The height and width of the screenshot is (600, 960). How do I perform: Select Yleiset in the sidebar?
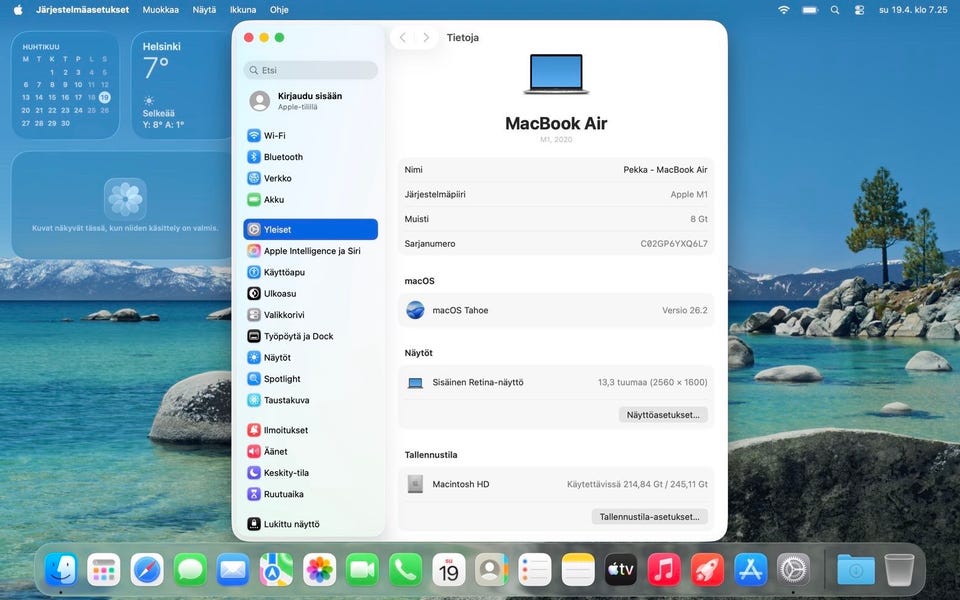310,230
